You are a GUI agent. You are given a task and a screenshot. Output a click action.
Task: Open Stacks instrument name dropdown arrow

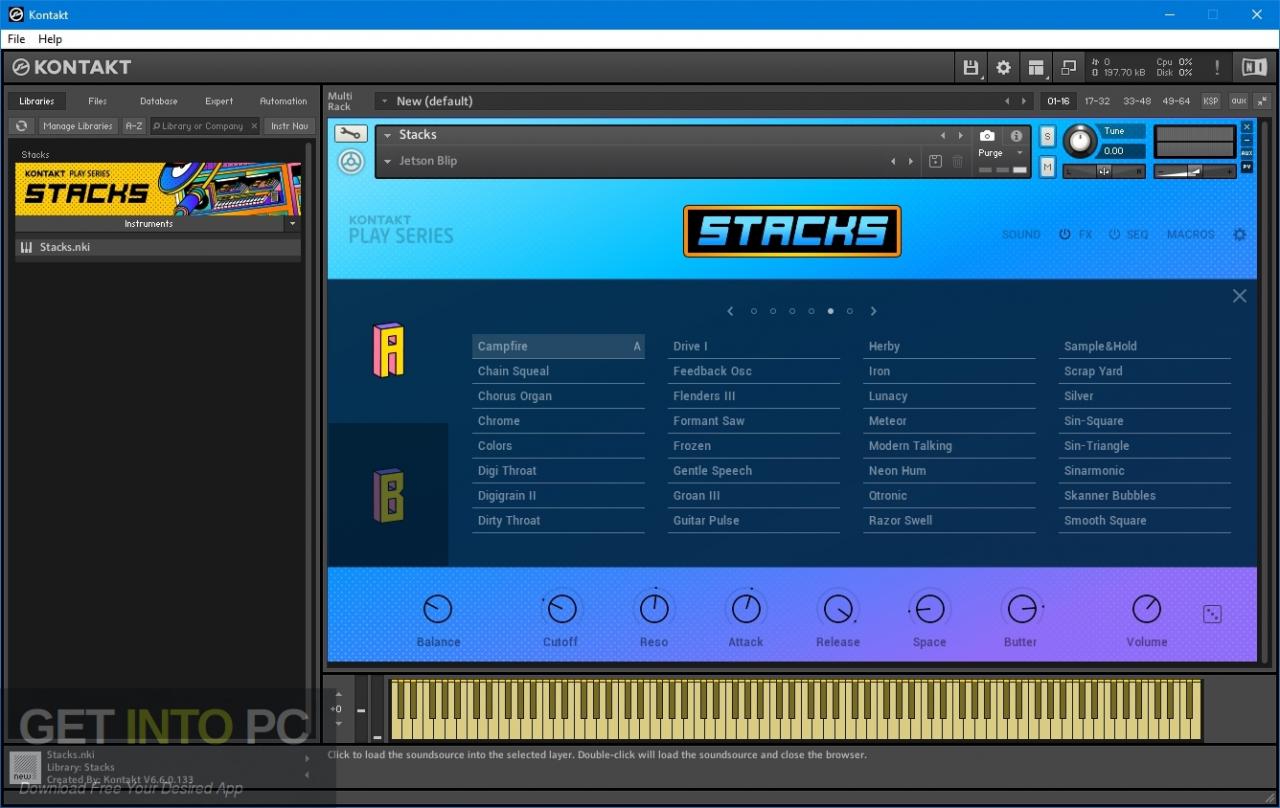click(x=387, y=135)
